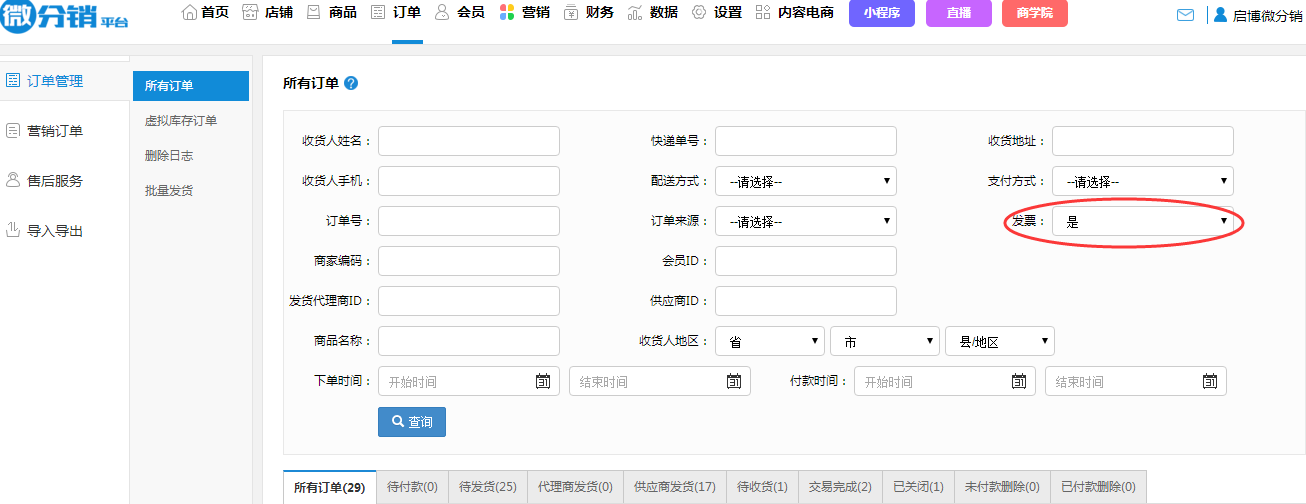The height and width of the screenshot is (504, 1306).
Task: Open 批量发货 in the sidebar
Action: click(x=168, y=190)
